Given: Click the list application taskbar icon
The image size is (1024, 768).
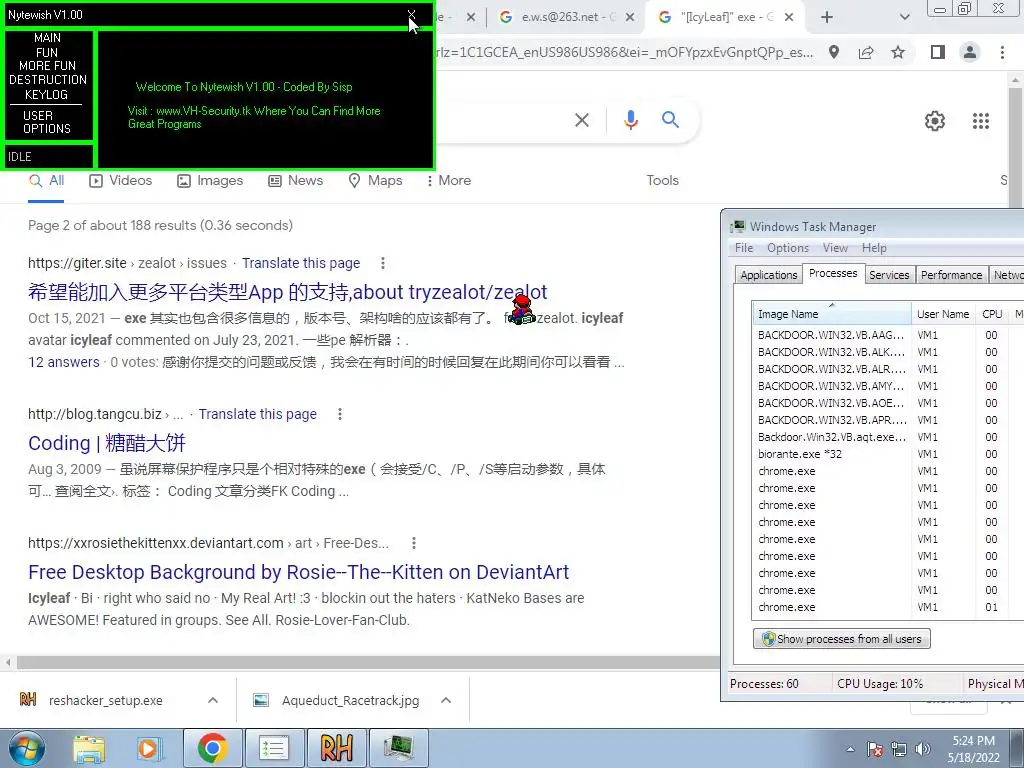Looking at the screenshot, I should click(x=274, y=749).
